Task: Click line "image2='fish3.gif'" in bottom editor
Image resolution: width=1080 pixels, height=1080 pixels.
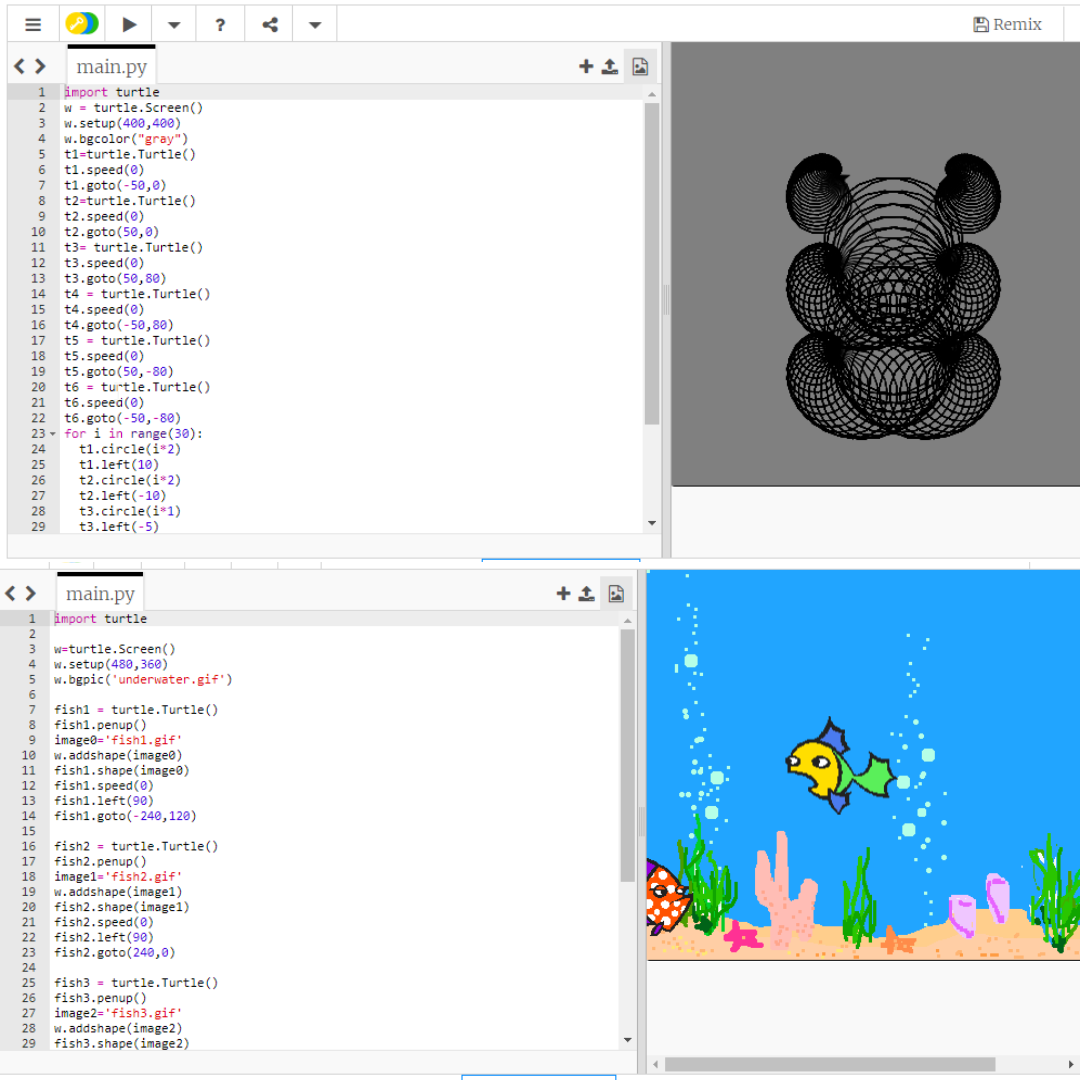Action: [x=118, y=1012]
